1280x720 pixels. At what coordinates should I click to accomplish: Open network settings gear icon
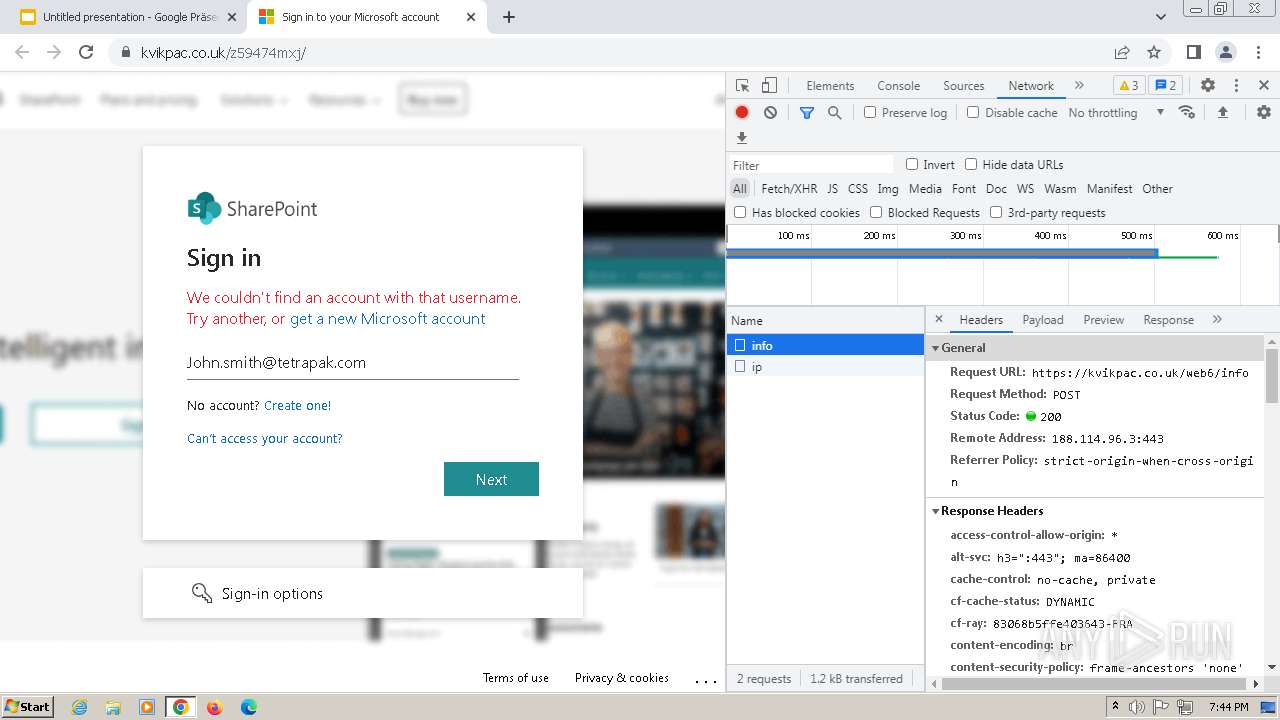click(1264, 113)
